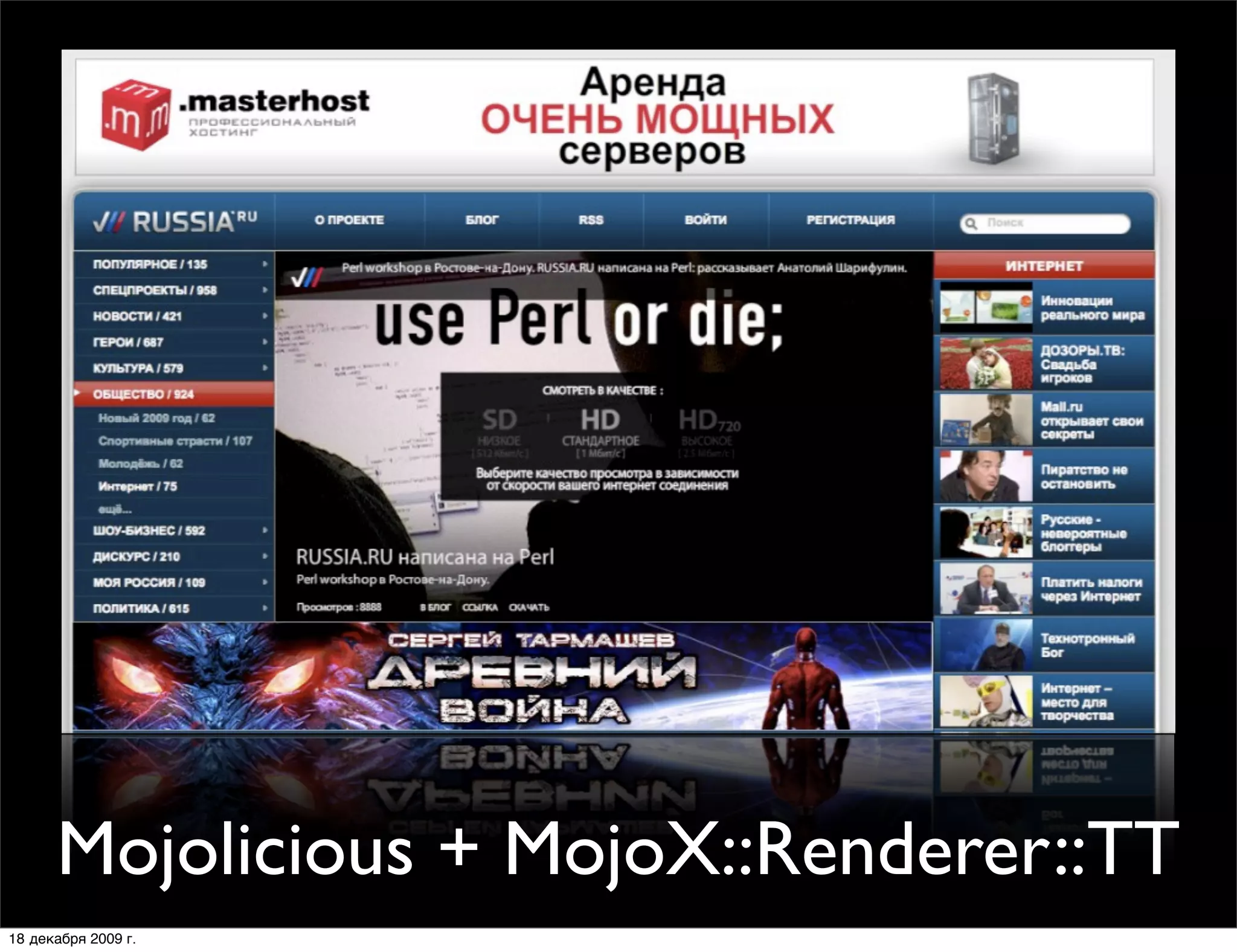Click the Просмотров: 8888 view counter
Viewport: 1237px width, 952px height.
point(338,607)
